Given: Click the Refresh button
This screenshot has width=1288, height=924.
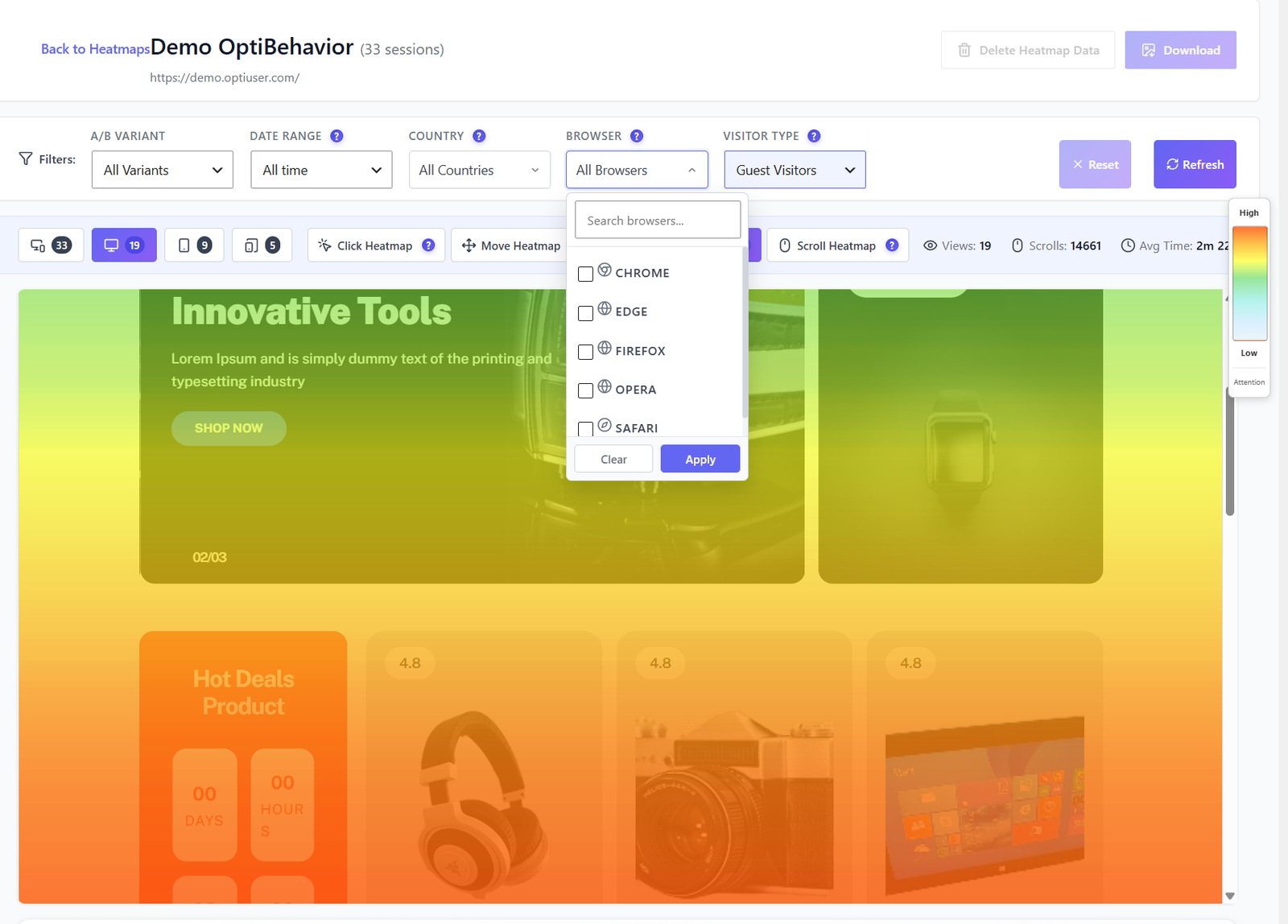Looking at the screenshot, I should (x=1195, y=164).
